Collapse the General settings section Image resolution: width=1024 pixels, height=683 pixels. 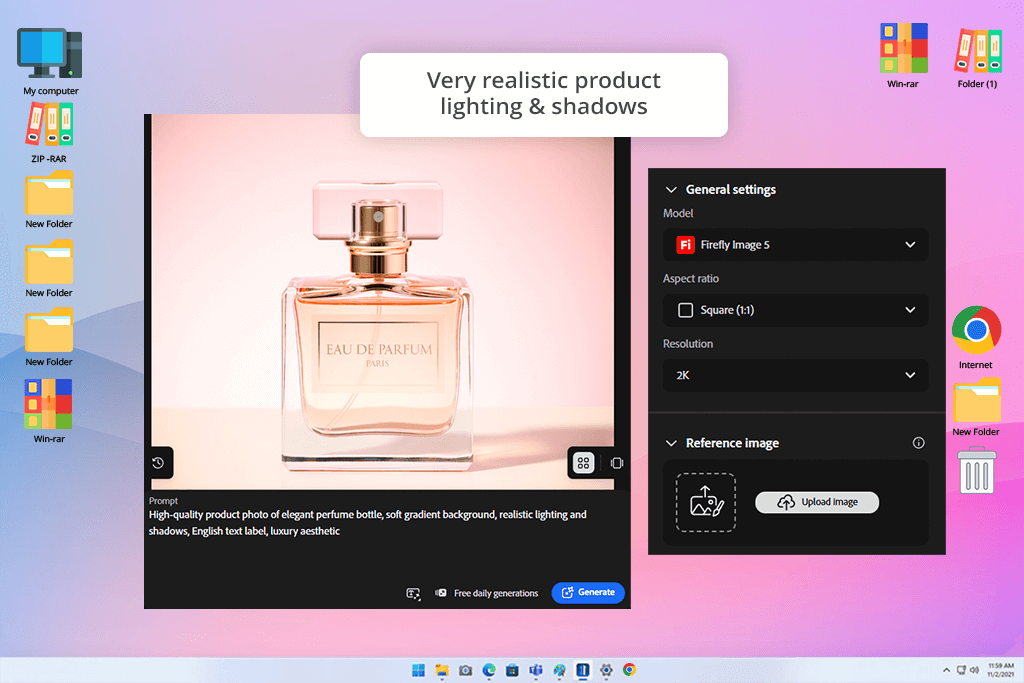tap(671, 189)
